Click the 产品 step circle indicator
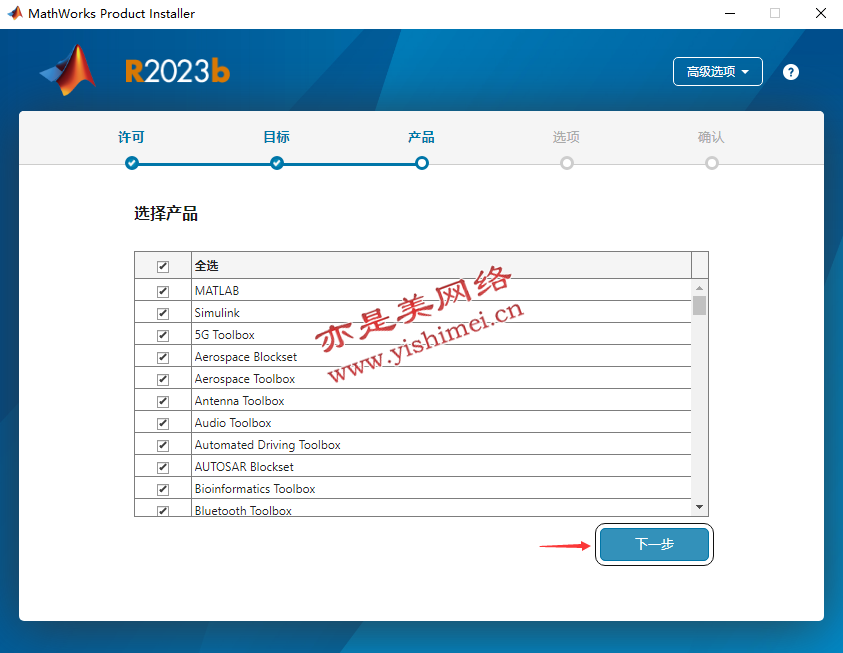843x653 pixels. tap(422, 163)
